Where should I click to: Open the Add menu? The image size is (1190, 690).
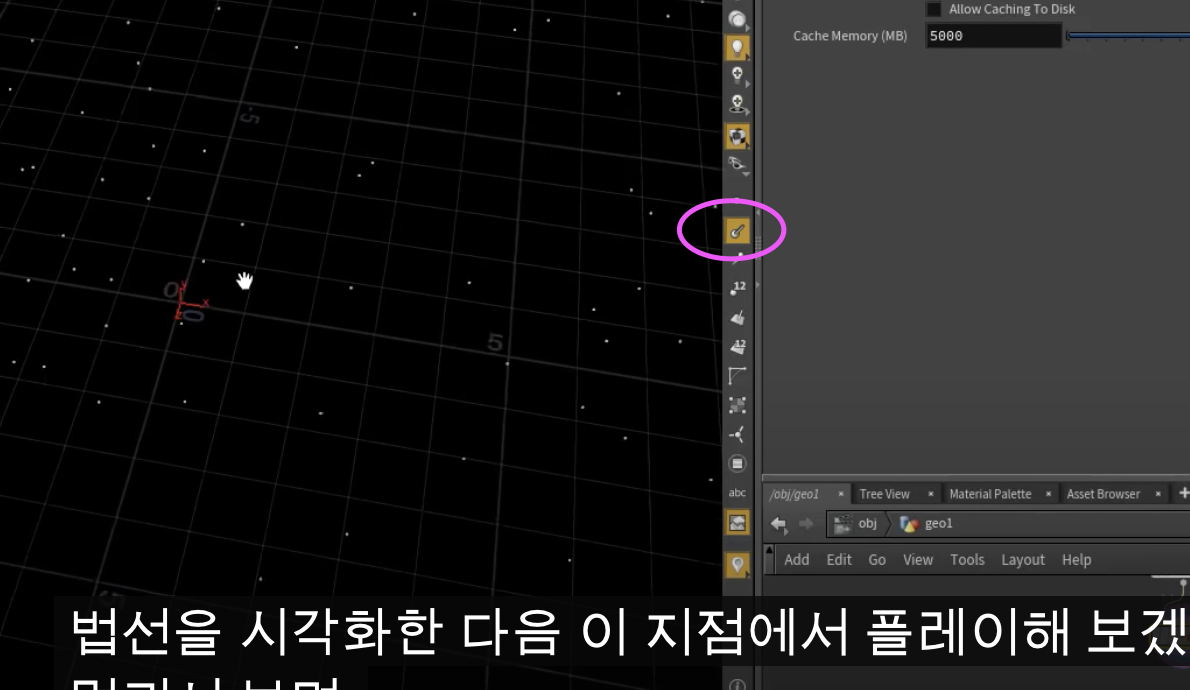click(796, 560)
